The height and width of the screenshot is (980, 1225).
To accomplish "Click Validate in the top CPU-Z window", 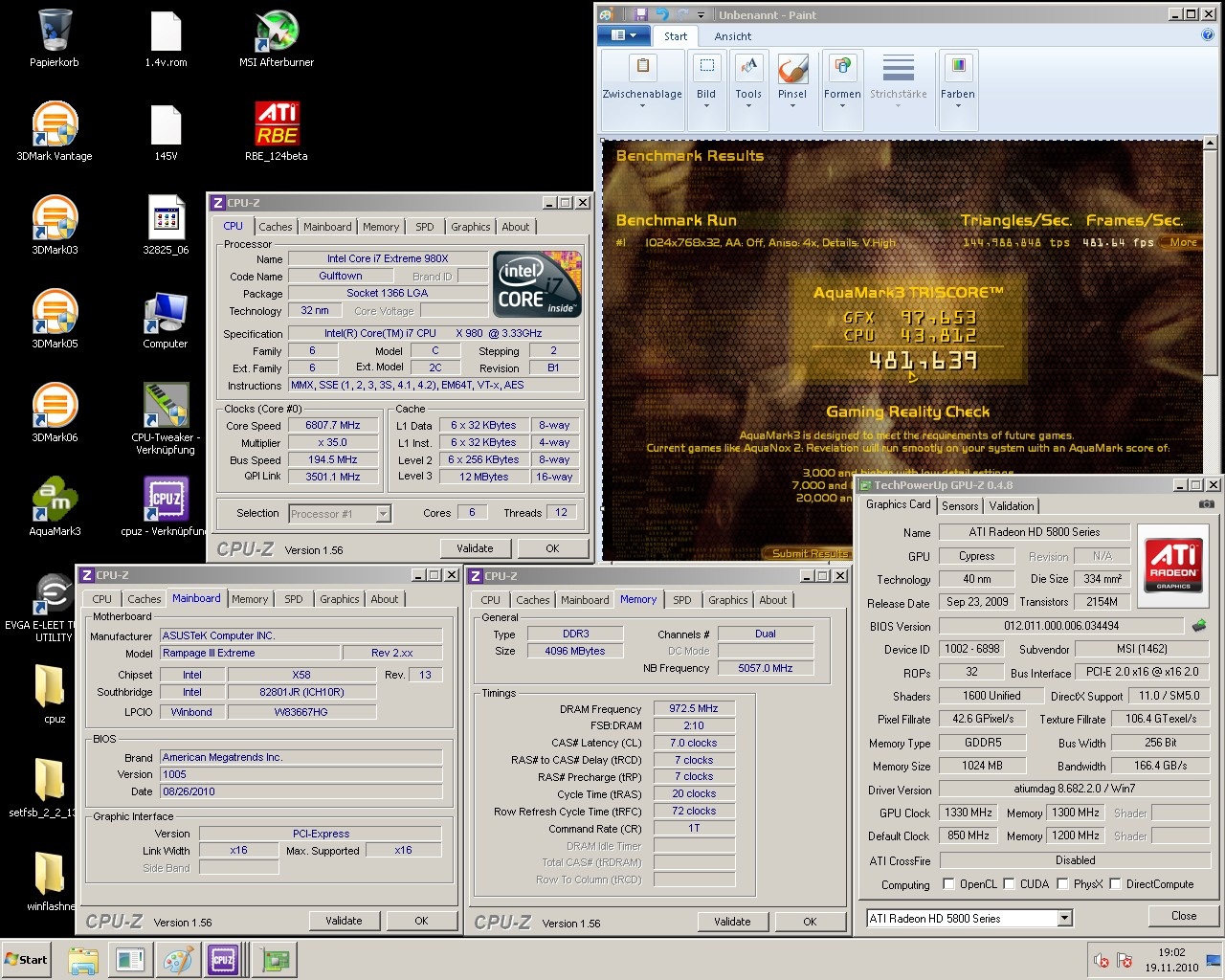I will tap(475, 548).
